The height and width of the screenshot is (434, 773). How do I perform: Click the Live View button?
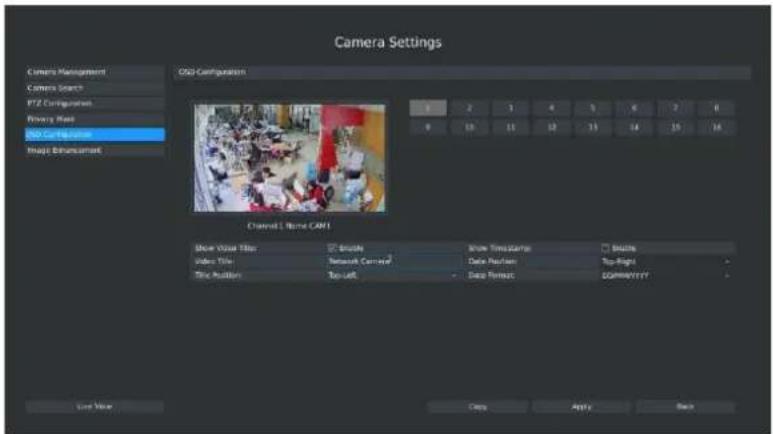point(95,407)
